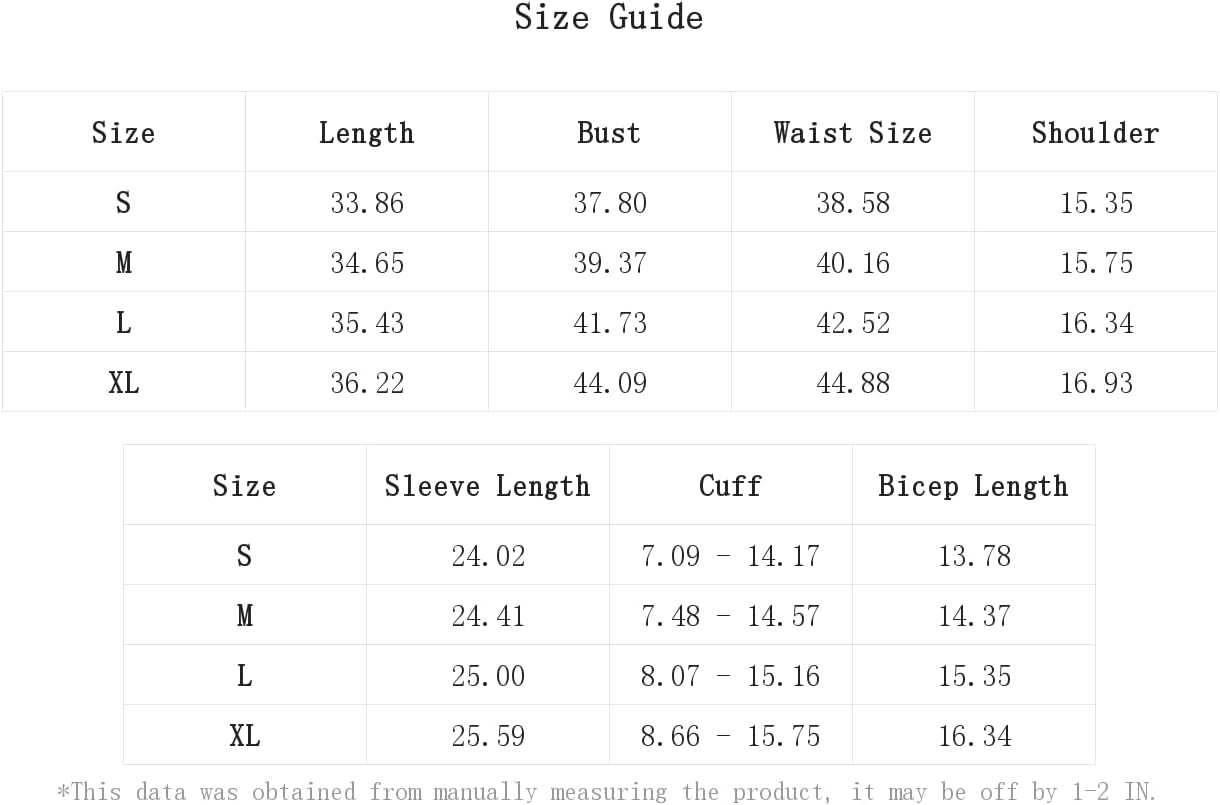This screenshot has width=1220, height=805.
Task: Select the Length column header
Action: [366, 133]
